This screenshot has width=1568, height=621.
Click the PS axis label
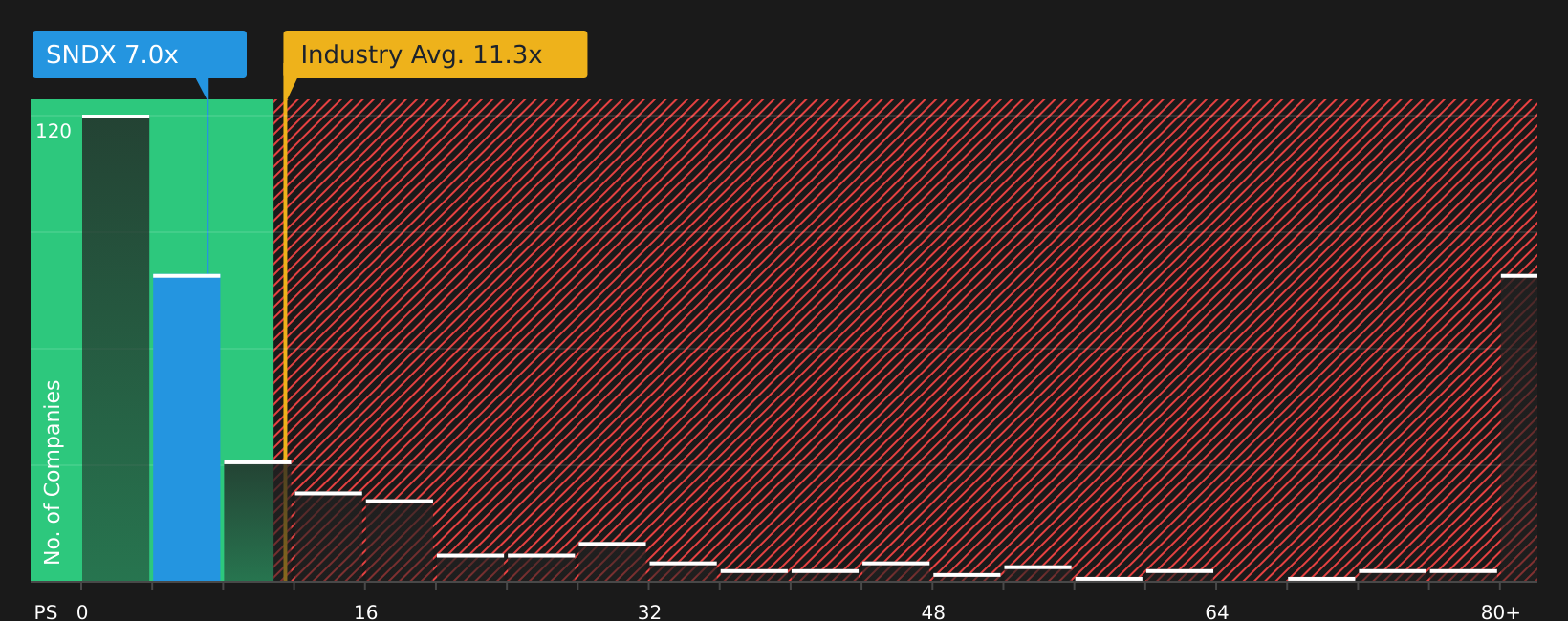(46, 612)
